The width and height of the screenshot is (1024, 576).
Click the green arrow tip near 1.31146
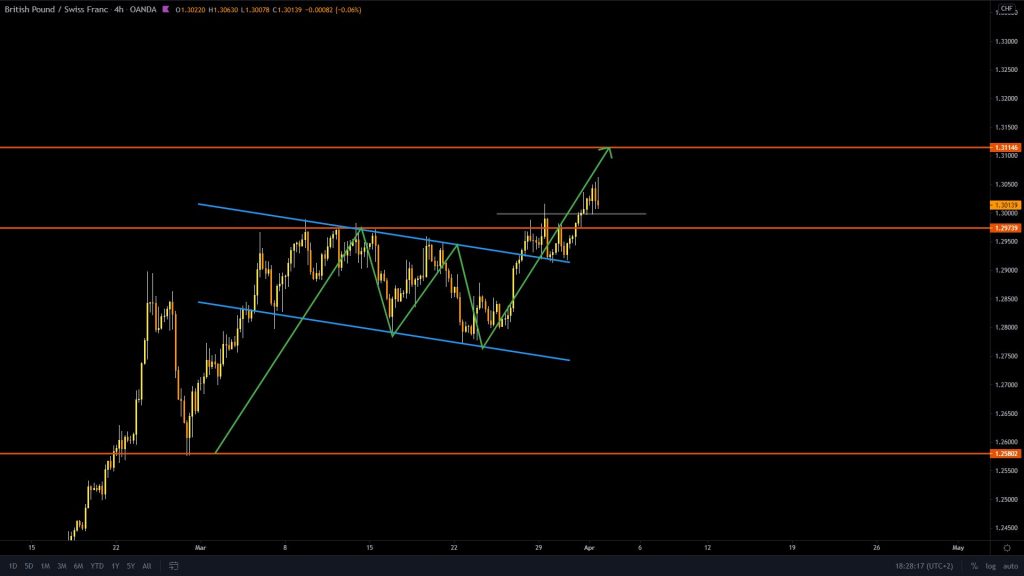[609, 149]
